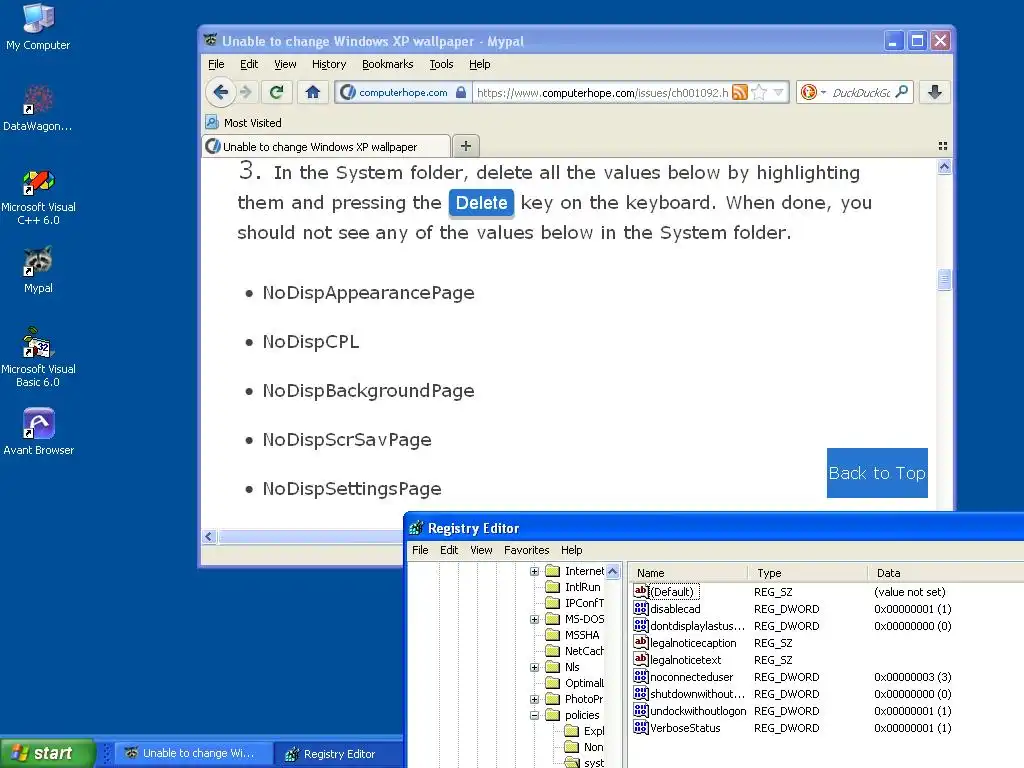Sort registry values by Name column
Viewport: 1024px width, 768px height.
[688, 573]
